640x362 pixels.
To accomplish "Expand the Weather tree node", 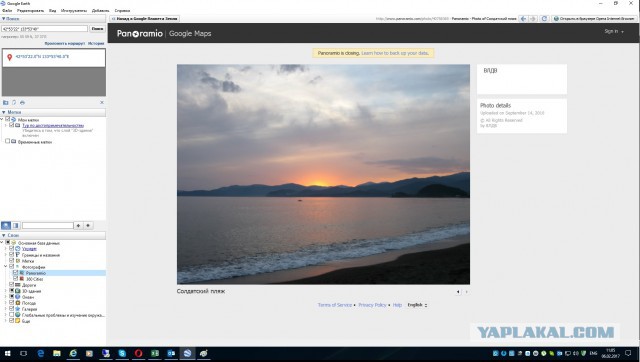I will click(x=6, y=303).
